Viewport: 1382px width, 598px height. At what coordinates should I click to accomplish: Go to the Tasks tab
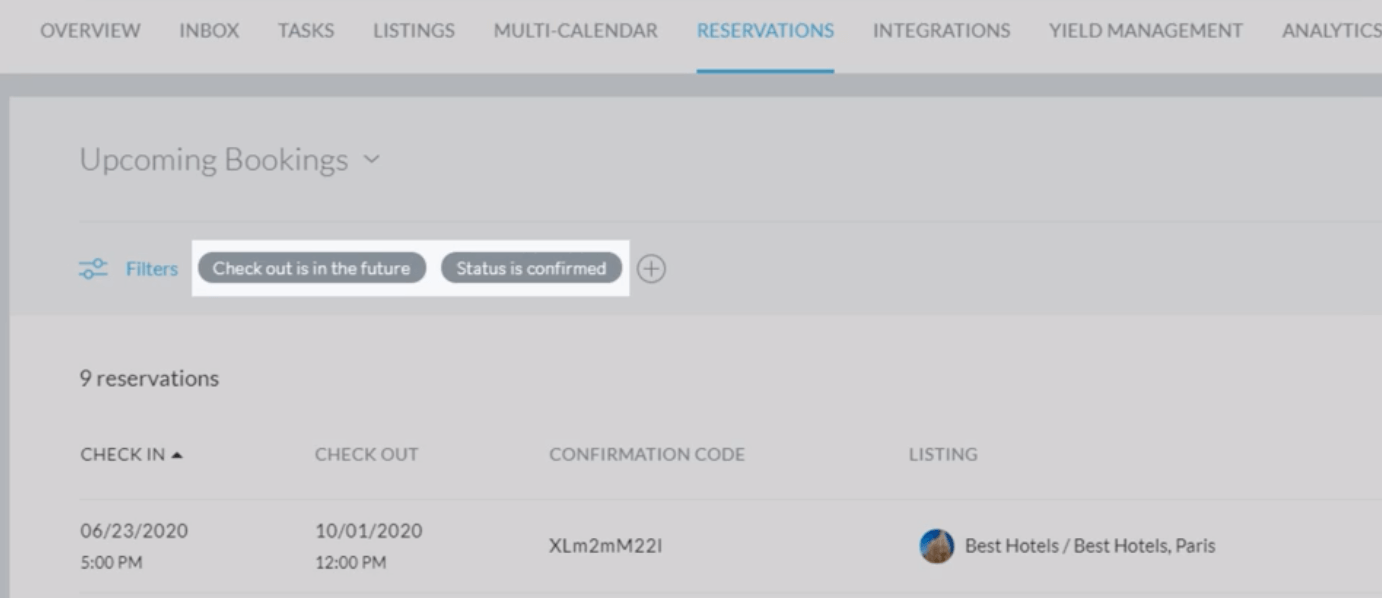point(306,31)
